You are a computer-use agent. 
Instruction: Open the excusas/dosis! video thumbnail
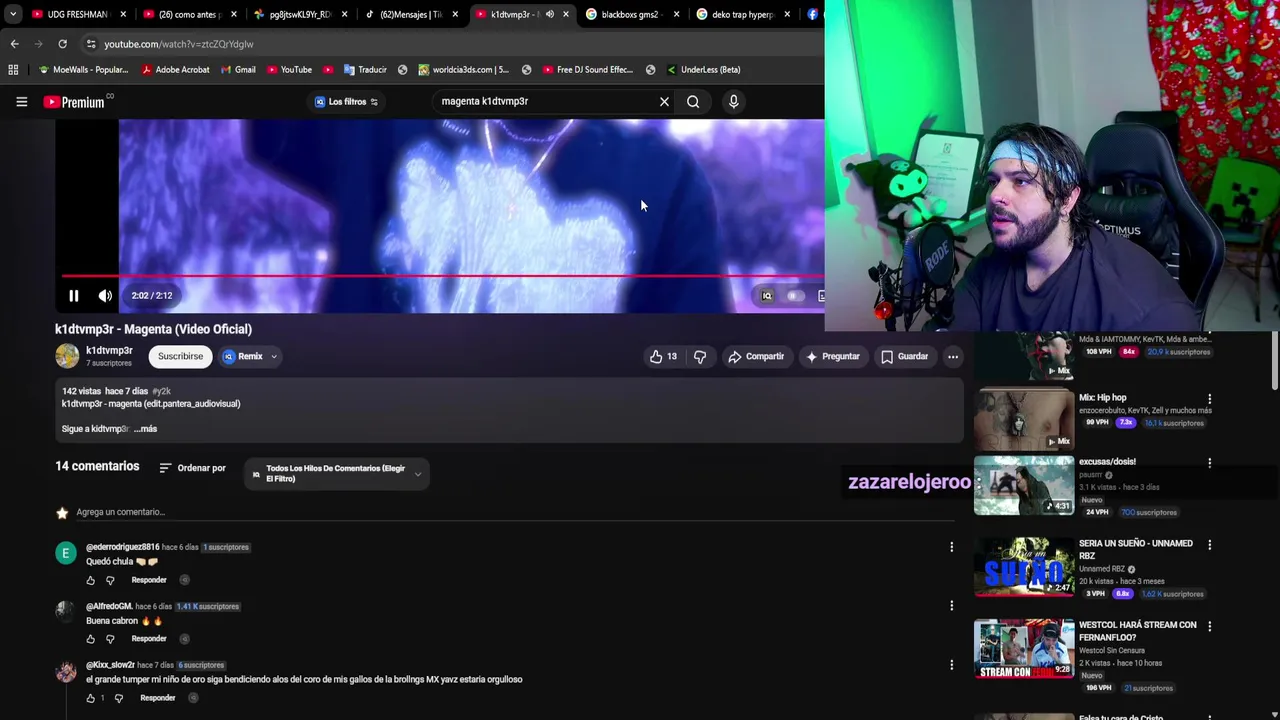click(x=1024, y=485)
